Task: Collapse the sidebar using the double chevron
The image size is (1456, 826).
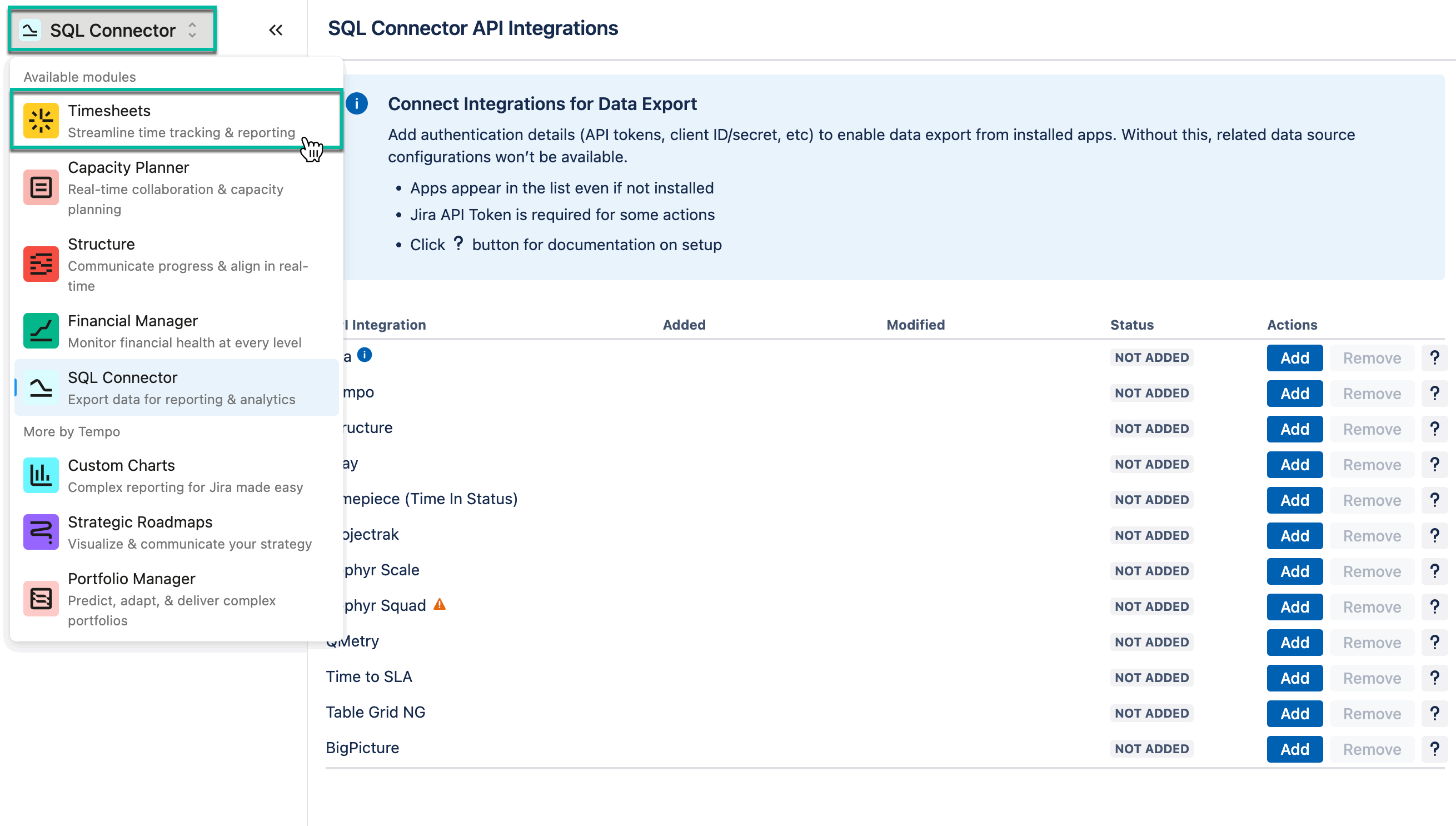Action: (276, 29)
